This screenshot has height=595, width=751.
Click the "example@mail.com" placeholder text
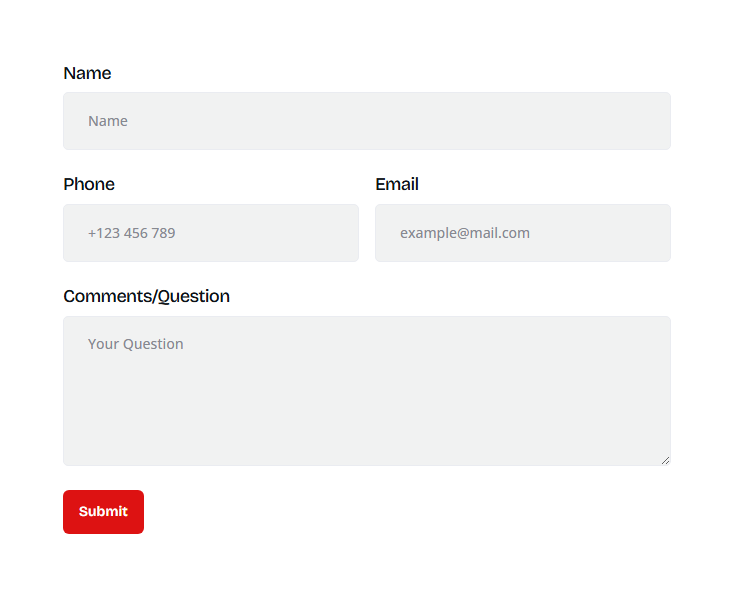pos(464,233)
